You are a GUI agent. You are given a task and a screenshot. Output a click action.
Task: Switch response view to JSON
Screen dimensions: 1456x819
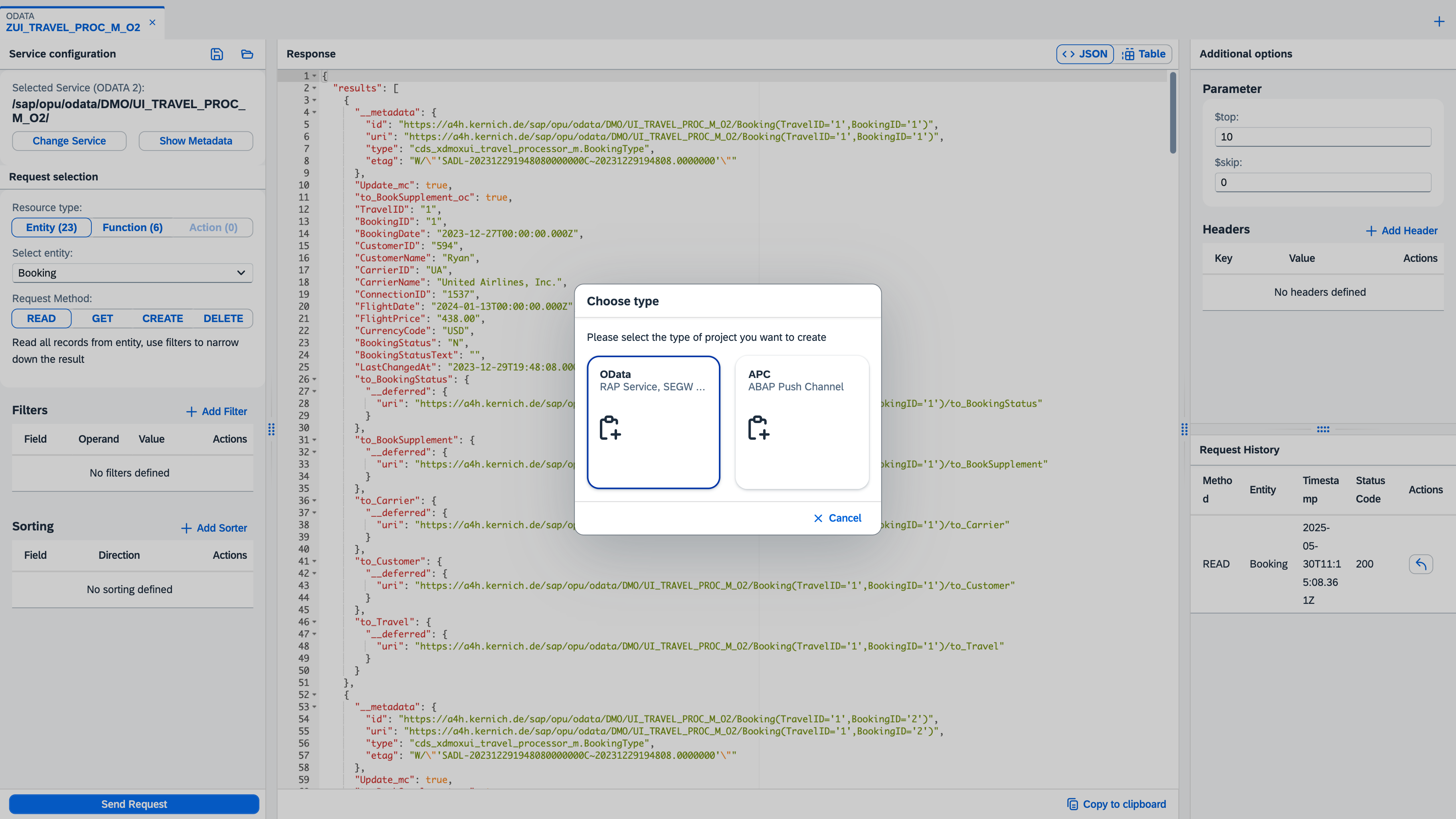(1085, 54)
